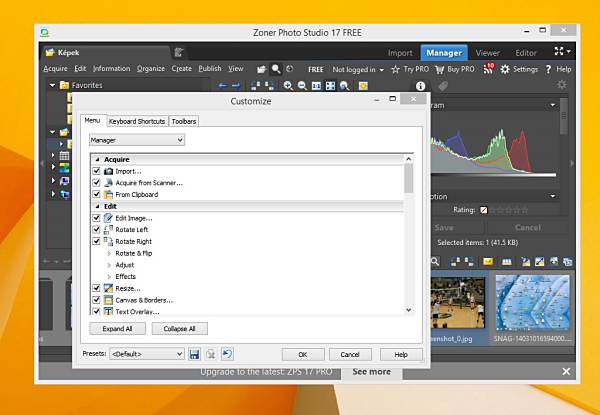Select the SNAG-14031016194000 thumbnail
The width and height of the screenshot is (600, 415).
coord(532,303)
